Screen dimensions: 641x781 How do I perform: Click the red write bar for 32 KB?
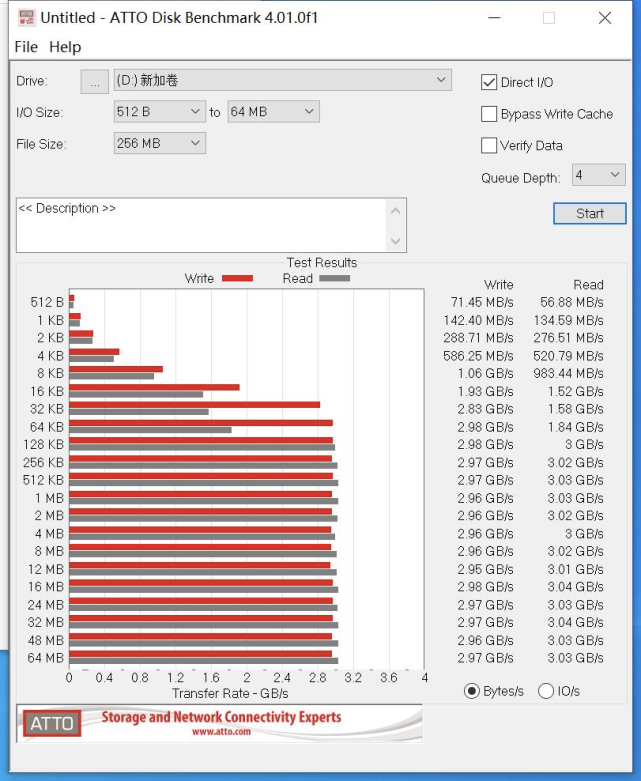[194, 405]
